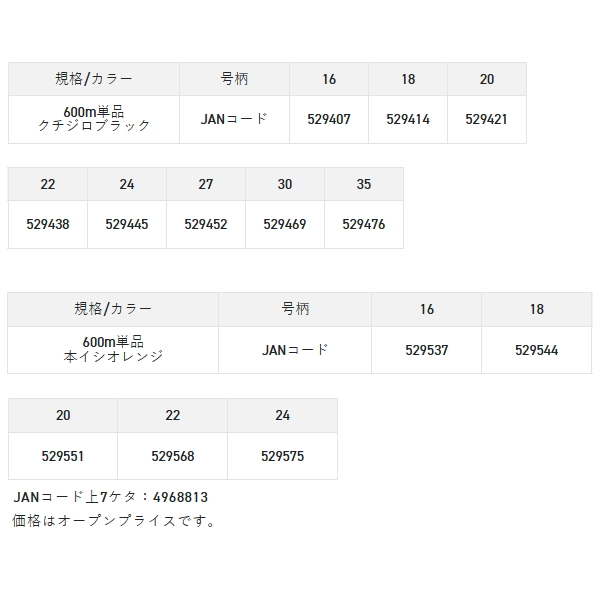Click the cell showing 529469
Image resolution: width=600 pixels, height=600 pixels.
pyautogui.click(x=285, y=225)
